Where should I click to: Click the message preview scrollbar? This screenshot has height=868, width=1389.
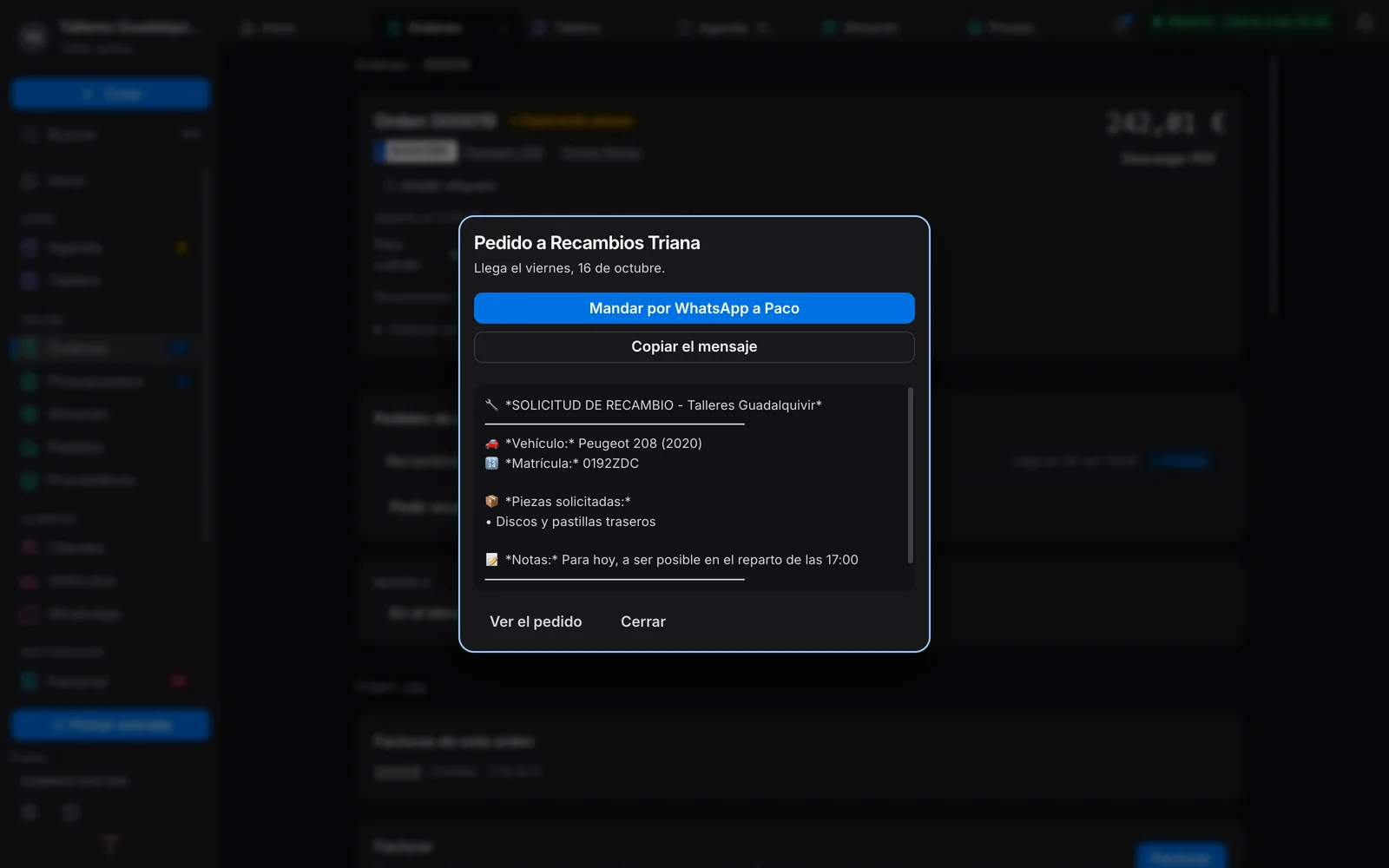pyautogui.click(x=910, y=476)
